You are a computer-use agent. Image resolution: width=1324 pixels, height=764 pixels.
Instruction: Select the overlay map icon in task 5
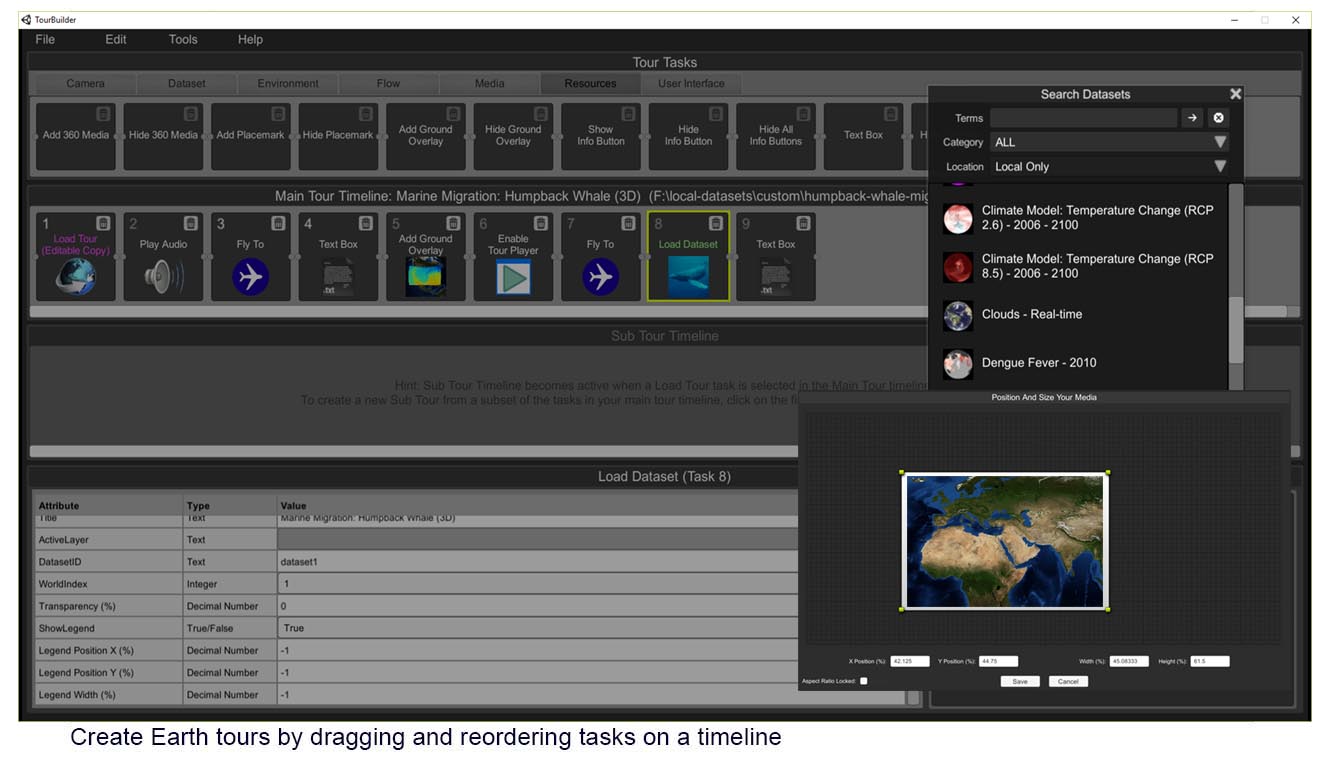(426, 277)
